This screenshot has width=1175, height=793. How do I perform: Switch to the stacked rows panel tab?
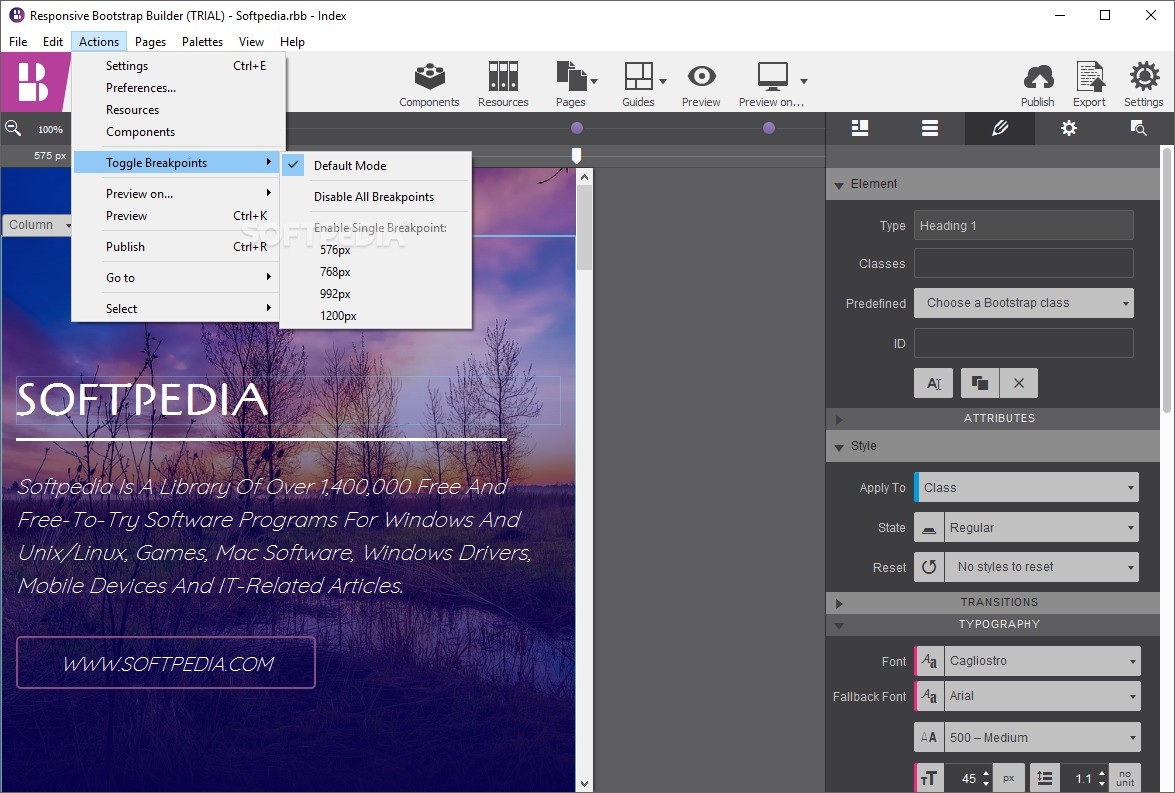[x=930, y=128]
